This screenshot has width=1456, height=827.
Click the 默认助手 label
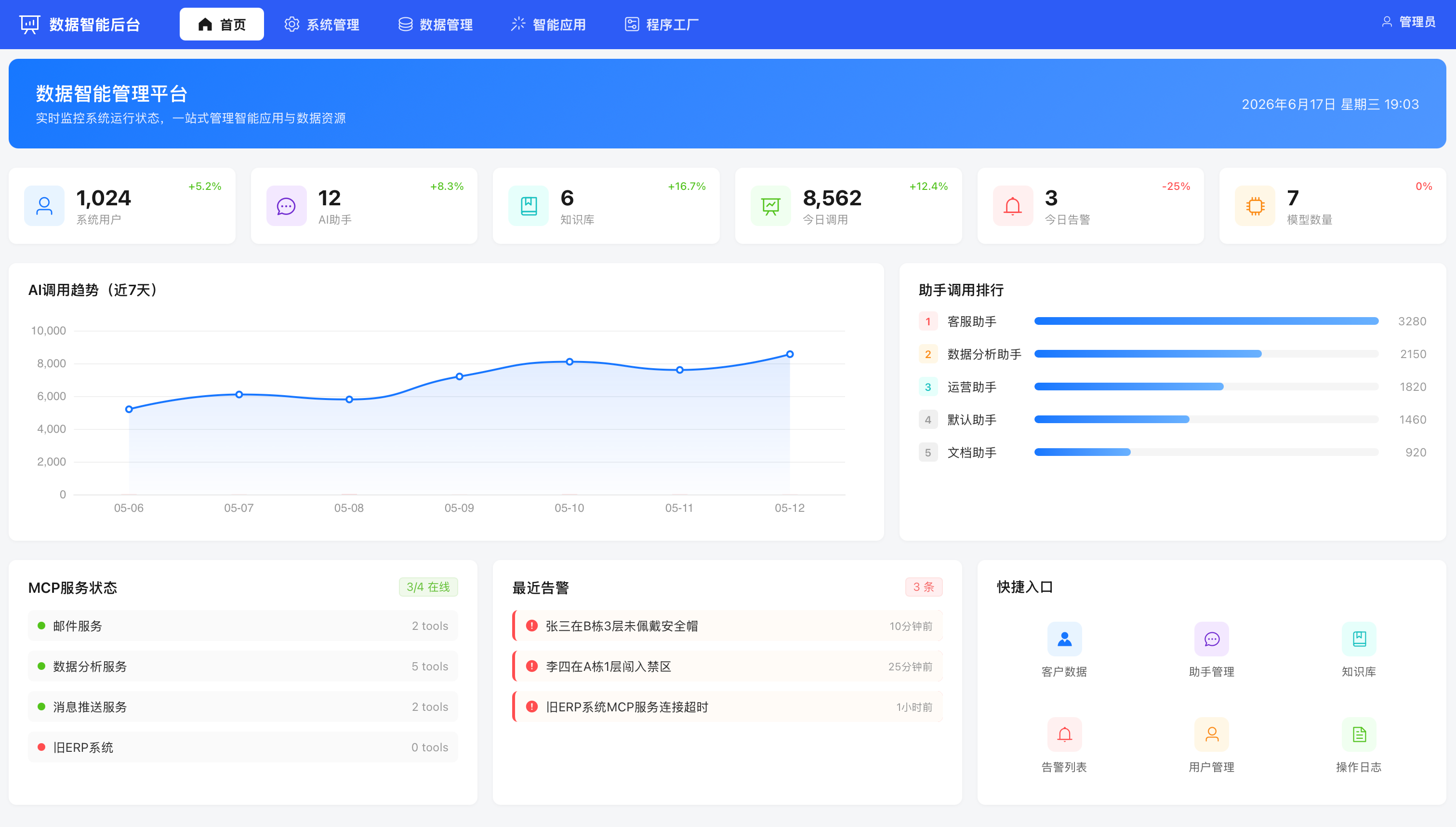(x=972, y=420)
